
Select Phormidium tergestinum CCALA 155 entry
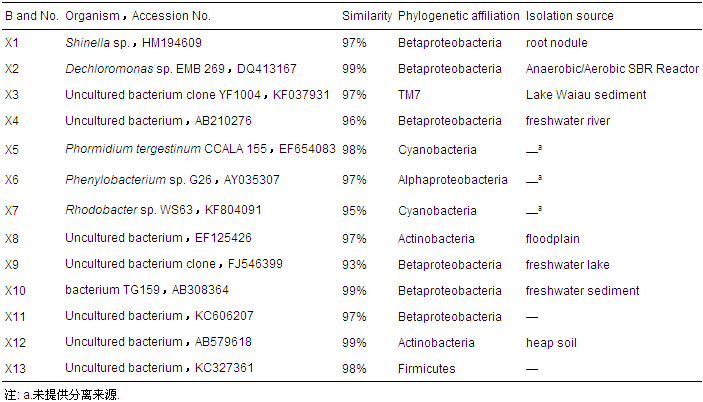pyautogui.click(x=200, y=149)
